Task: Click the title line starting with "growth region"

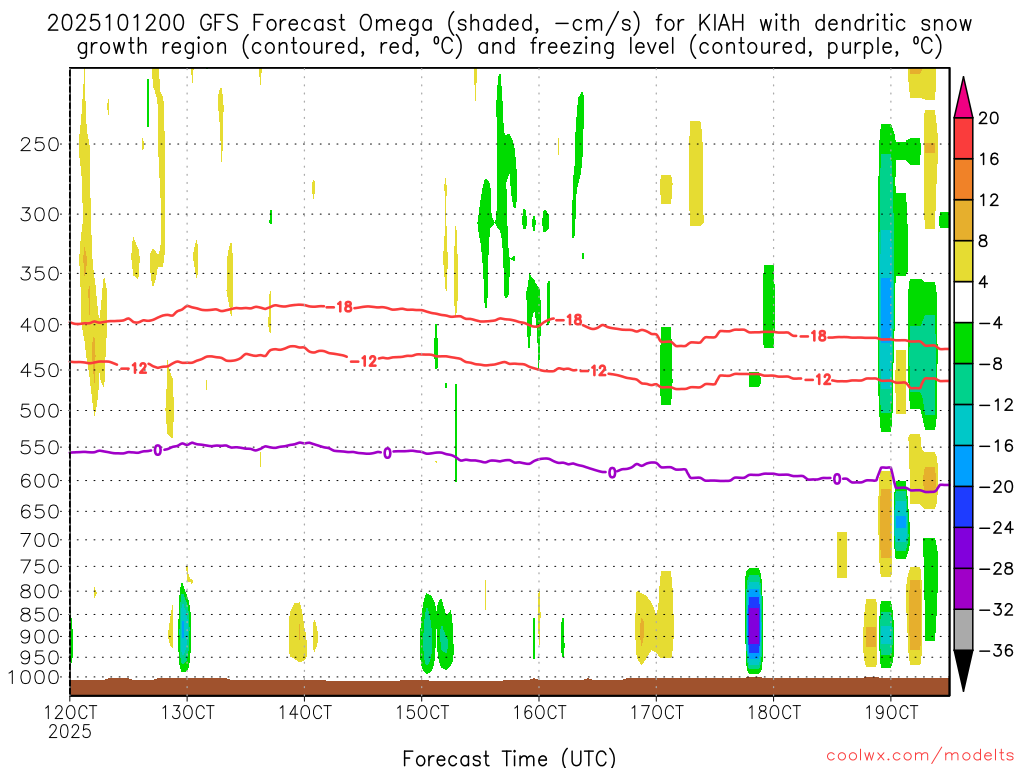Action: [x=509, y=47]
